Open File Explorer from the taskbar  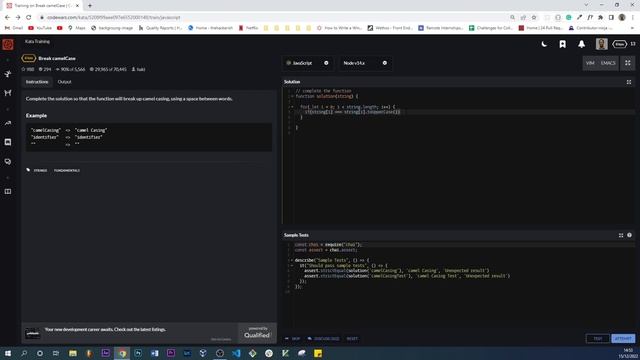(x=73, y=353)
